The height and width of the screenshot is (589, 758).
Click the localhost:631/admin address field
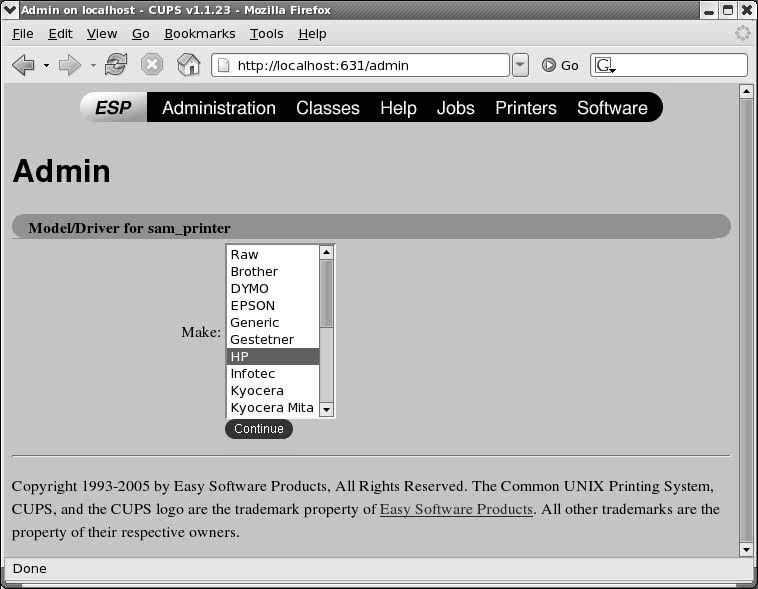click(x=360, y=65)
